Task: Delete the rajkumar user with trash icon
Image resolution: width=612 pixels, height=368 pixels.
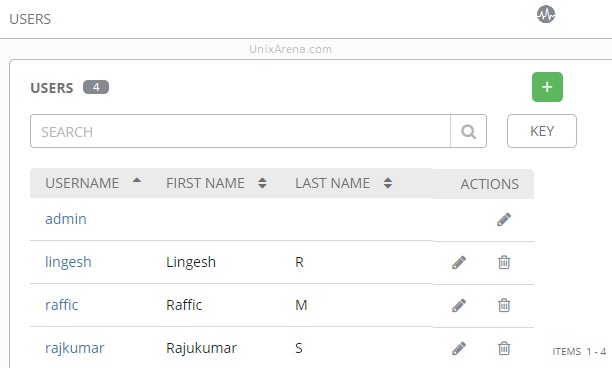Action: 504,348
